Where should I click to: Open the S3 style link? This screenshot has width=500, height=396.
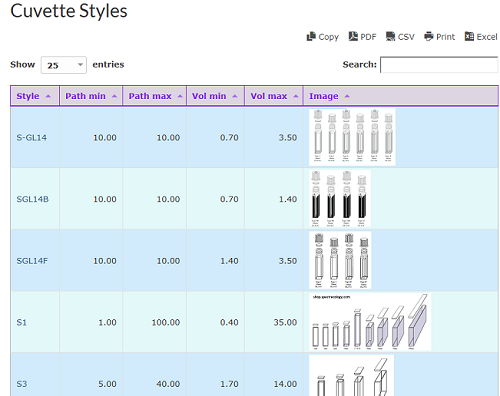click(22, 384)
